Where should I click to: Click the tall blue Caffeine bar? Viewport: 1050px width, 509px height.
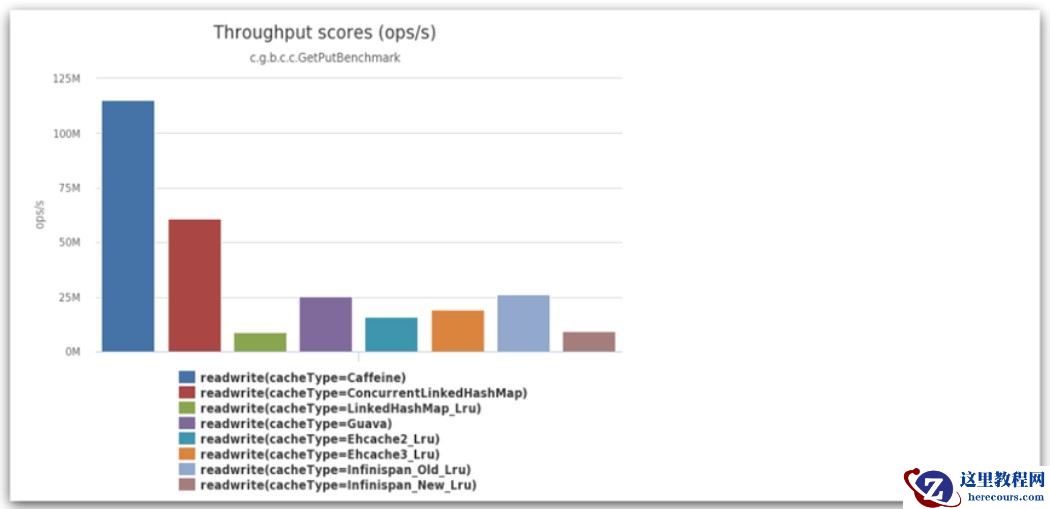click(x=128, y=226)
